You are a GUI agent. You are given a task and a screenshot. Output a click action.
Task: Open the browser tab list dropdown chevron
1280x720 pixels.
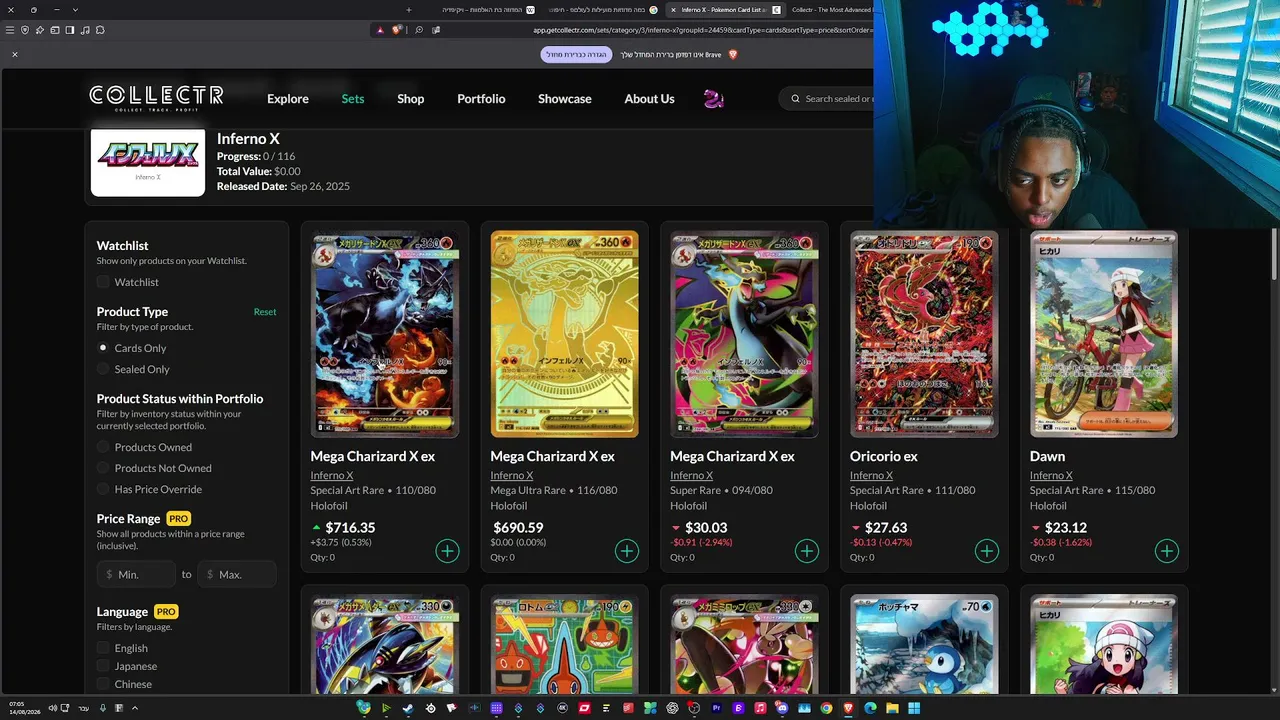click(75, 10)
